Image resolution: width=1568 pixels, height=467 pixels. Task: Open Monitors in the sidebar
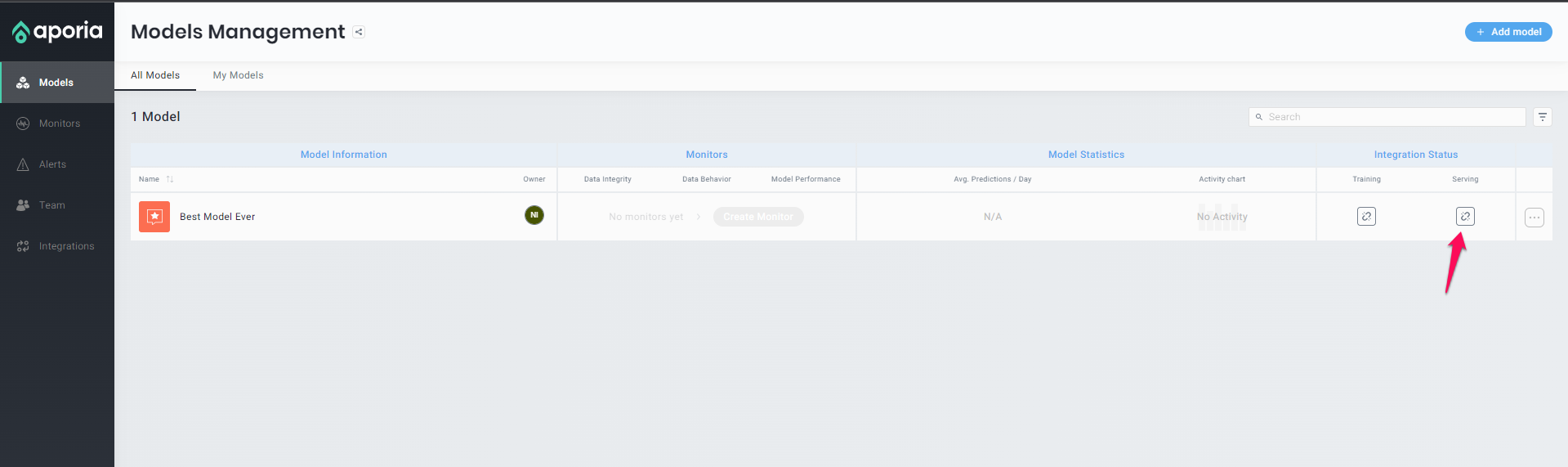(59, 123)
